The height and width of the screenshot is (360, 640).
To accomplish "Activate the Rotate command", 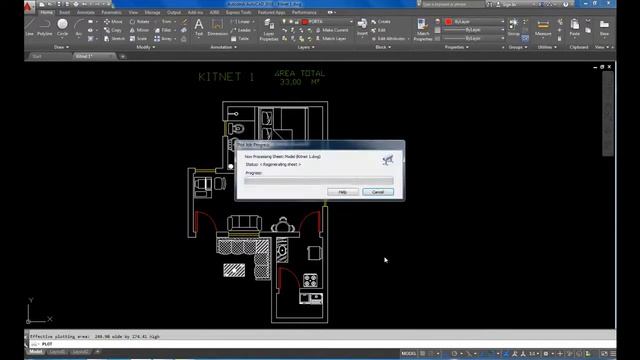I will pyautogui.click(x=139, y=22).
